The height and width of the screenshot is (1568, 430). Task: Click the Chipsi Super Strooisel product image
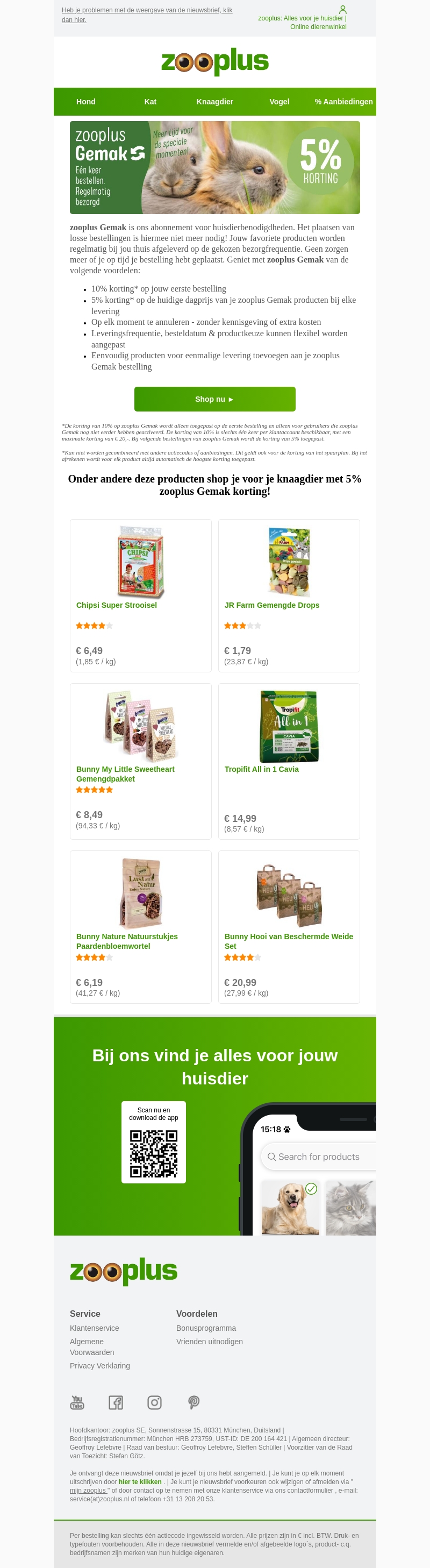tap(140, 561)
